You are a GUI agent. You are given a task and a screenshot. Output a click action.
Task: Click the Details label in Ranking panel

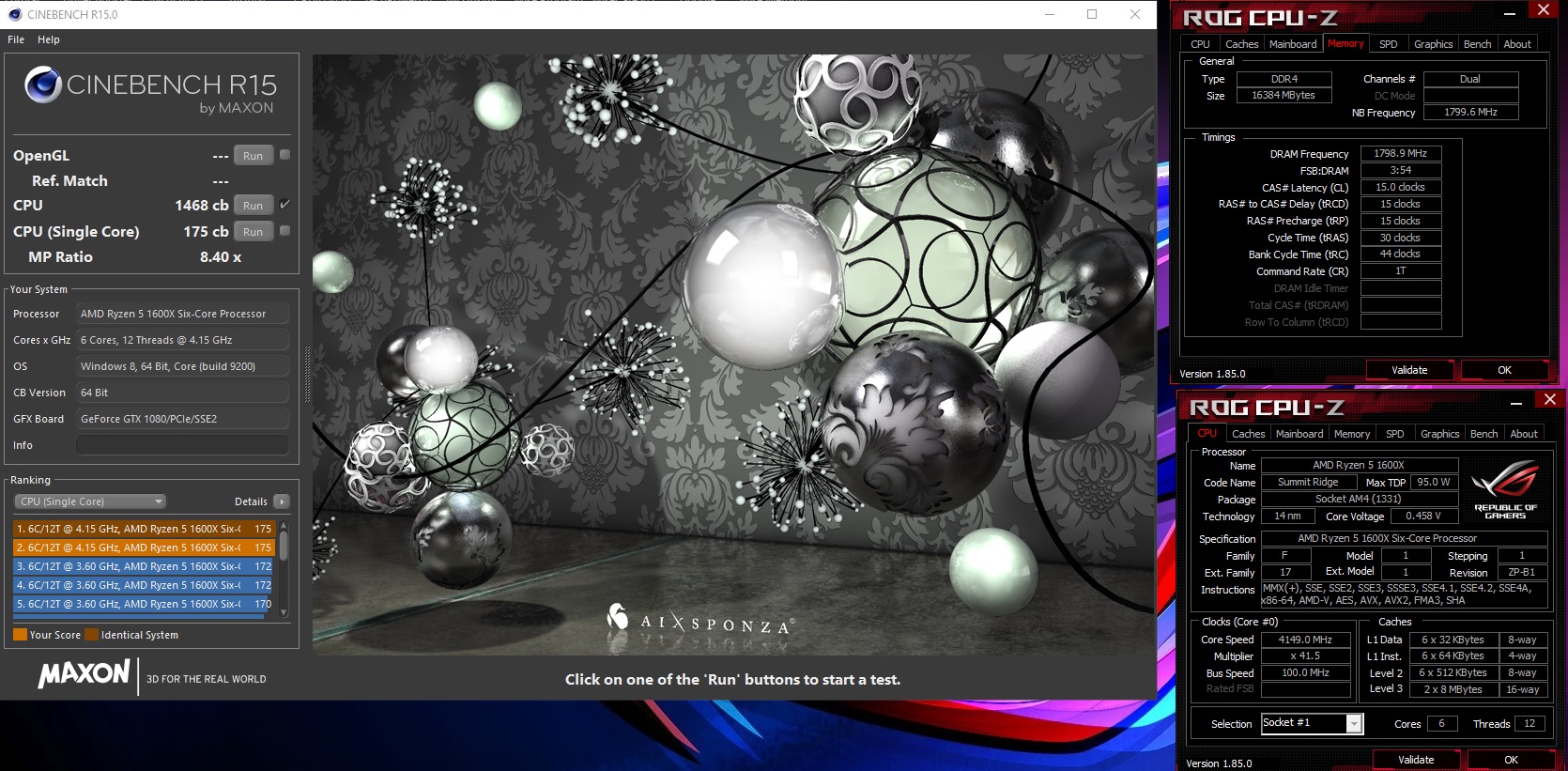pos(251,501)
